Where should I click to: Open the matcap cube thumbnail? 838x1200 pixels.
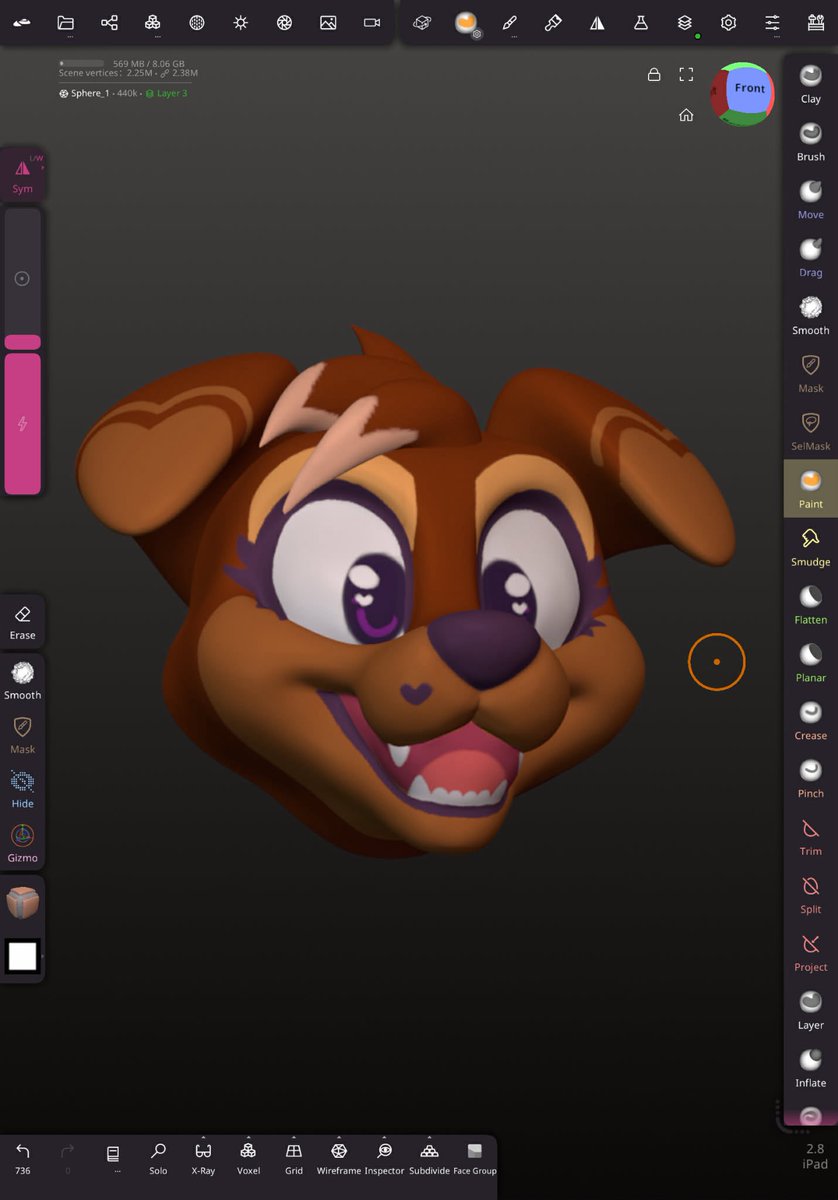pos(22,902)
